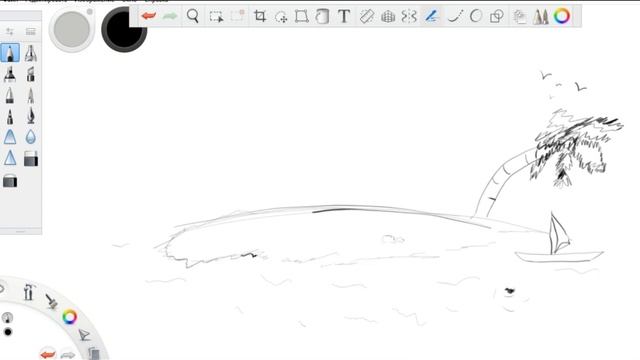Open Brush Properties sliders icon
The image size is (640, 360).
(10, 31)
